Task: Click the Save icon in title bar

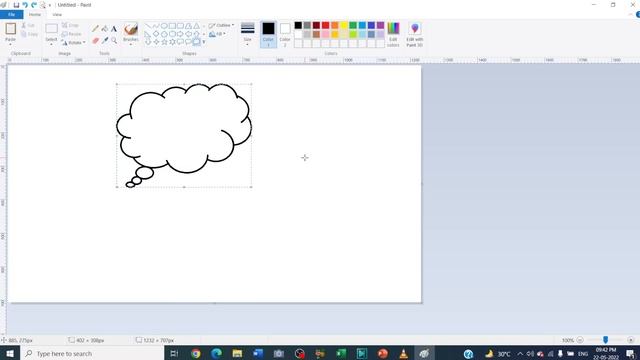Action: [16, 5]
